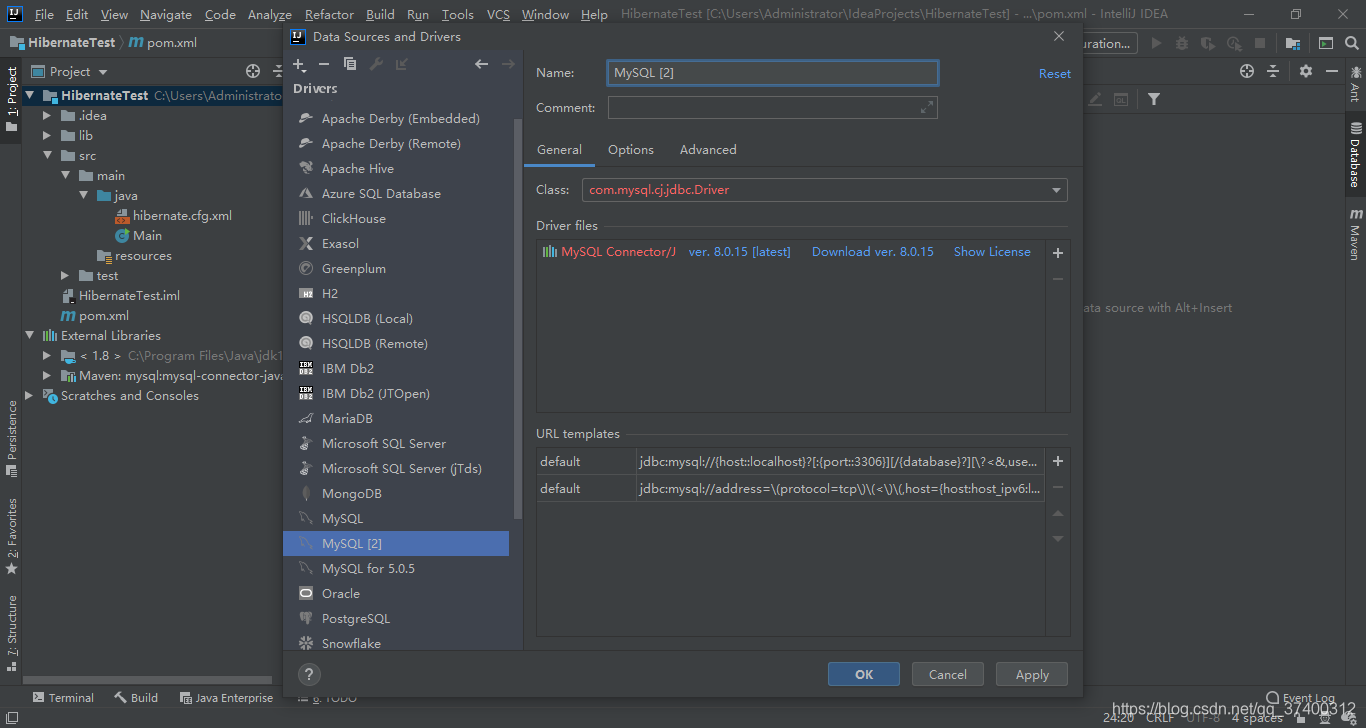Switch to the Options tab

[631, 150]
